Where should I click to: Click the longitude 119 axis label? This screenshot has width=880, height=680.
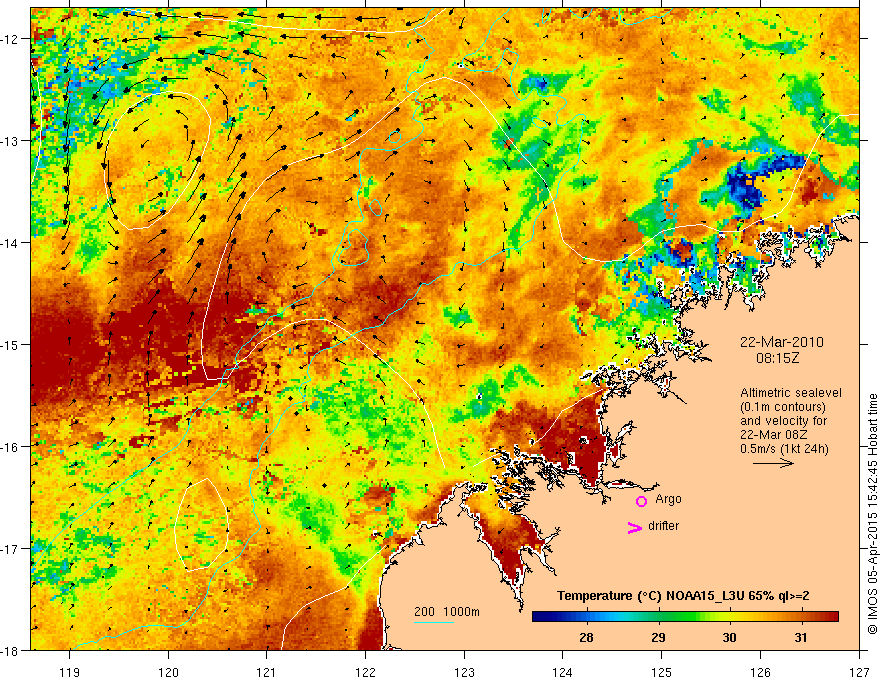(70, 672)
